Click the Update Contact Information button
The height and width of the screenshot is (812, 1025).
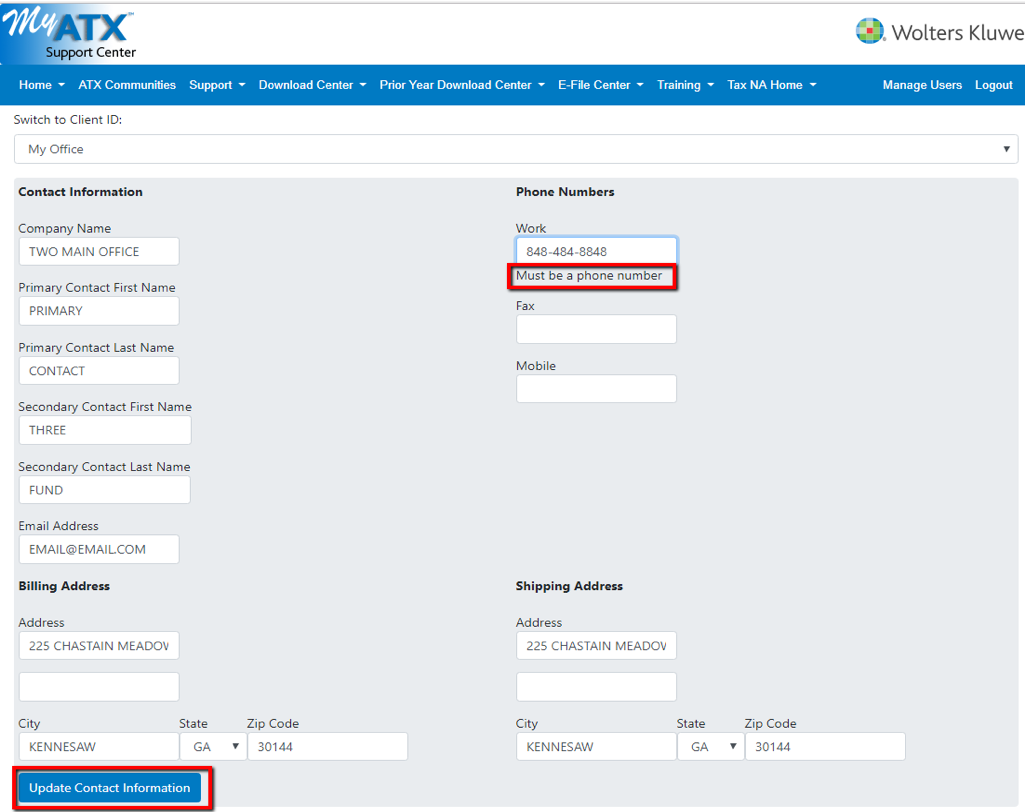[x=110, y=788]
